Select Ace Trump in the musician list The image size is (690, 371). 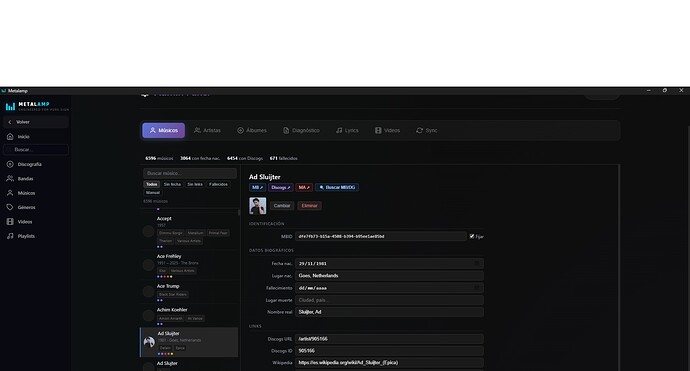point(189,292)
